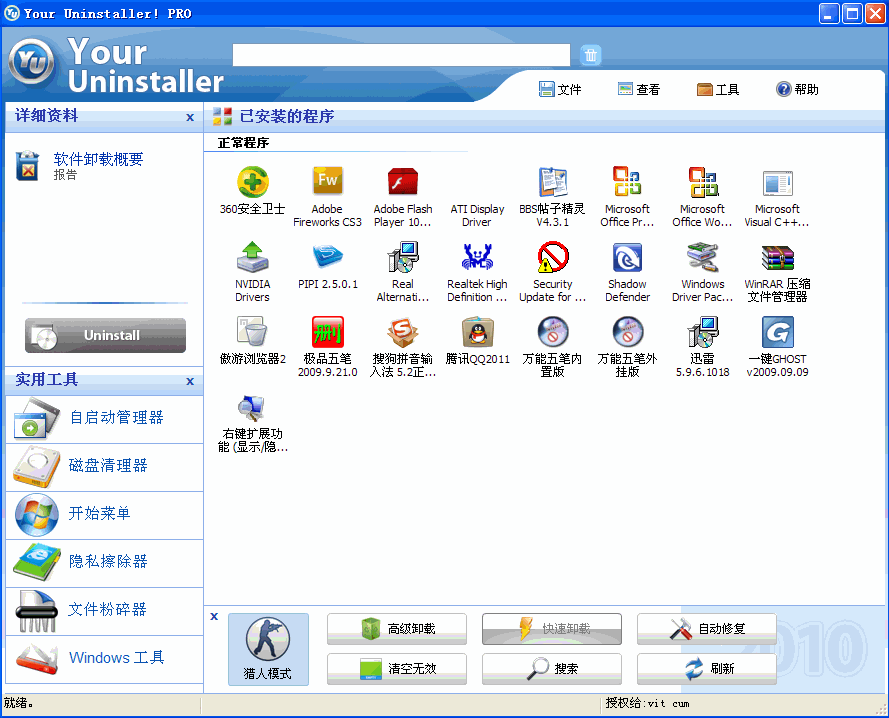The height and width of the screenshot is (718, 889).
Task: Click the 刷新 button
Action: click(x=706, y=669)
